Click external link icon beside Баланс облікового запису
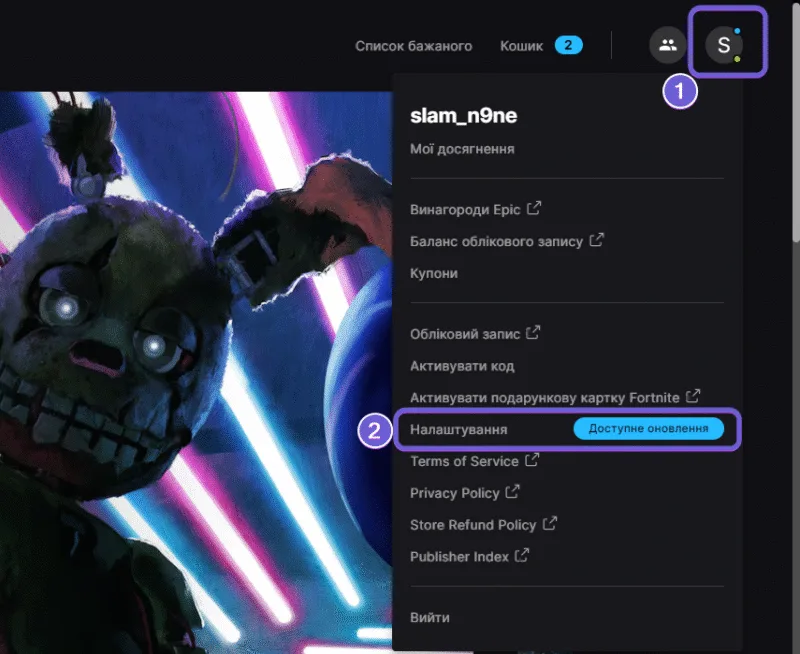The height and width of the screenshot is (654, 800). (596, 240)
